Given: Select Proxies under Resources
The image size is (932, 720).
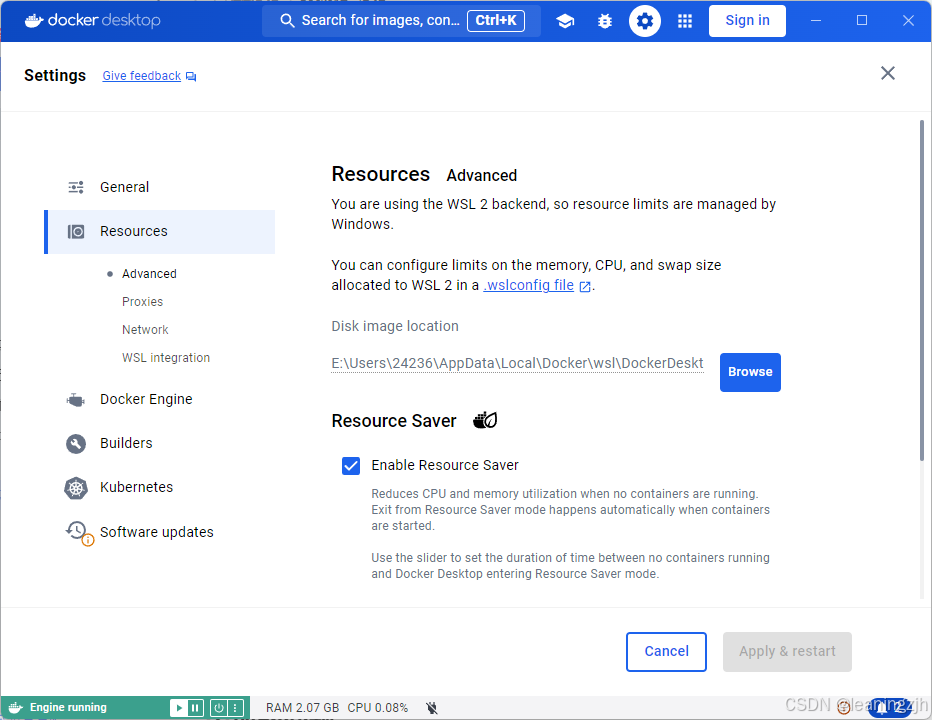Looking at the screenshot, I should [x=142, y=301].
